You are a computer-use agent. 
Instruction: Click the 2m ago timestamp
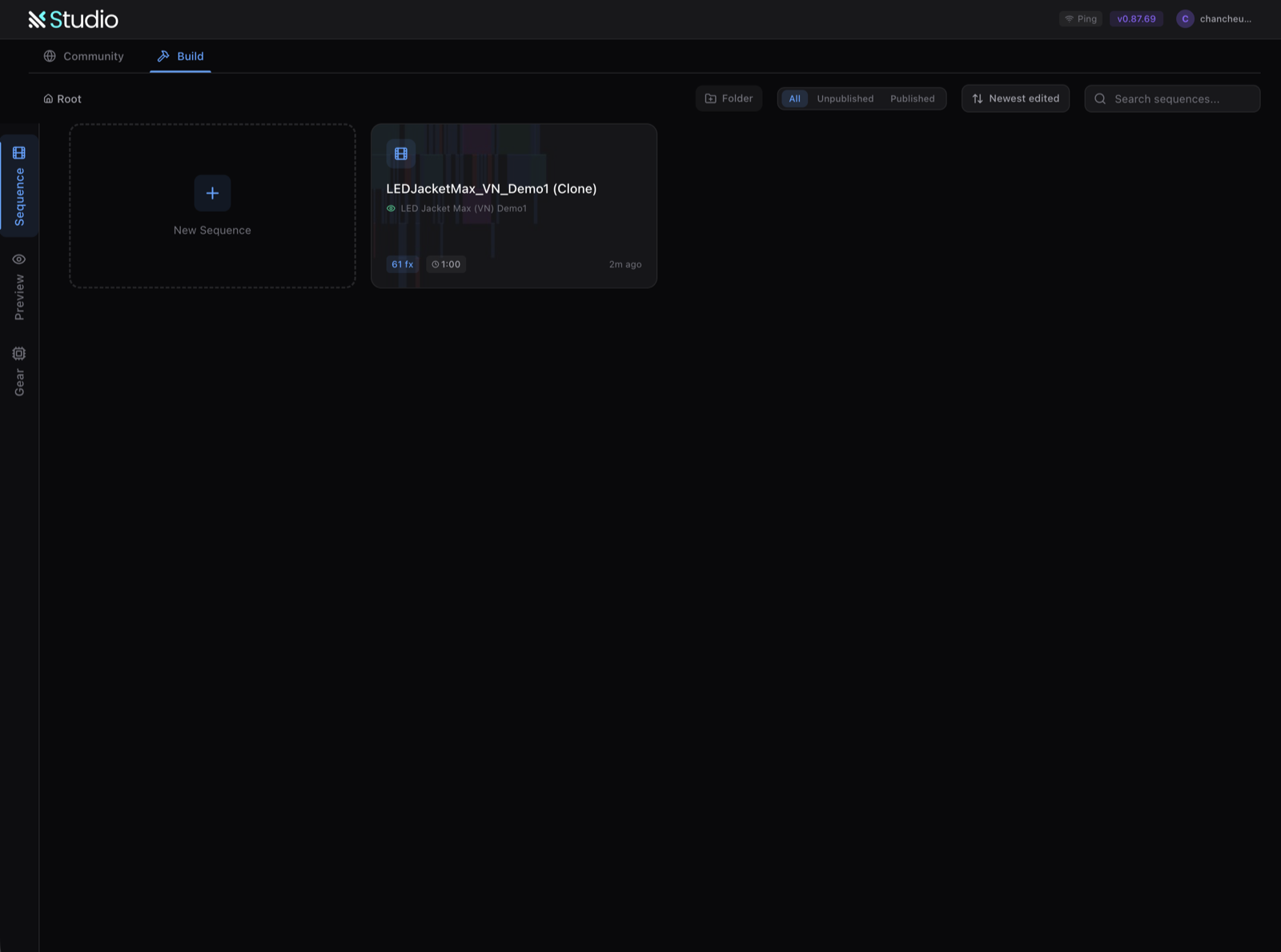pyautogui.click(x=625, y=264)
